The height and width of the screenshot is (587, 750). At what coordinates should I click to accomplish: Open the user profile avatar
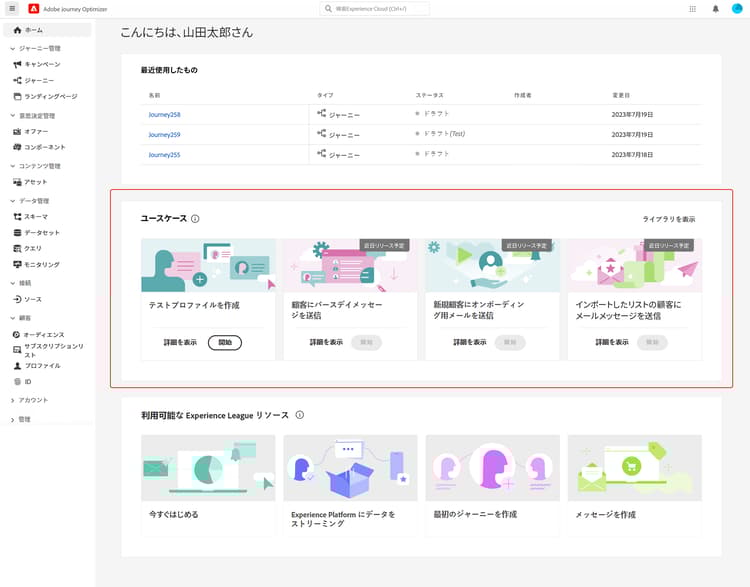pos(737,8)
